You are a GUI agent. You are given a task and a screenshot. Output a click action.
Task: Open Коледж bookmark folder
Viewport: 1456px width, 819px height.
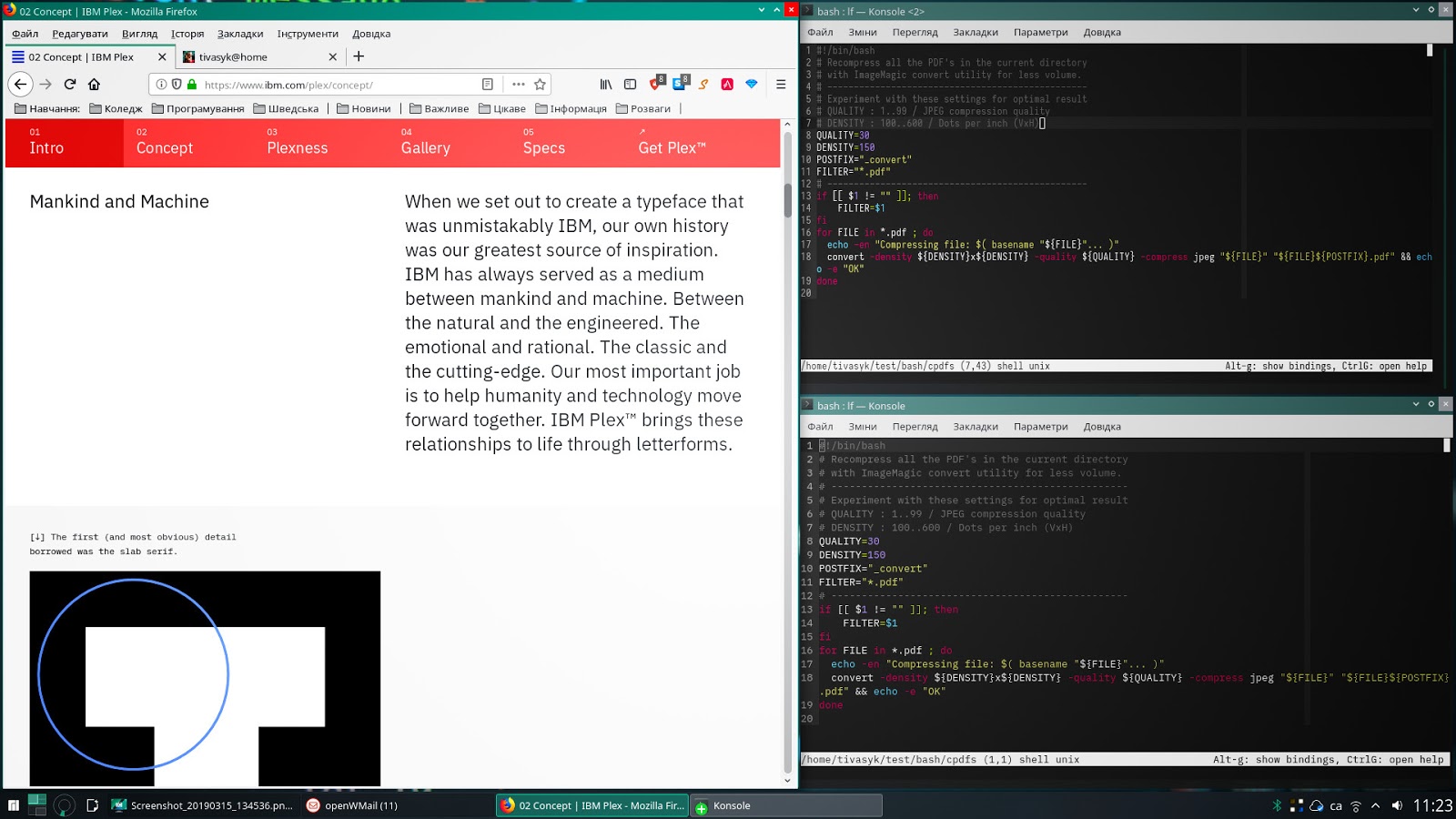[116, 108]
